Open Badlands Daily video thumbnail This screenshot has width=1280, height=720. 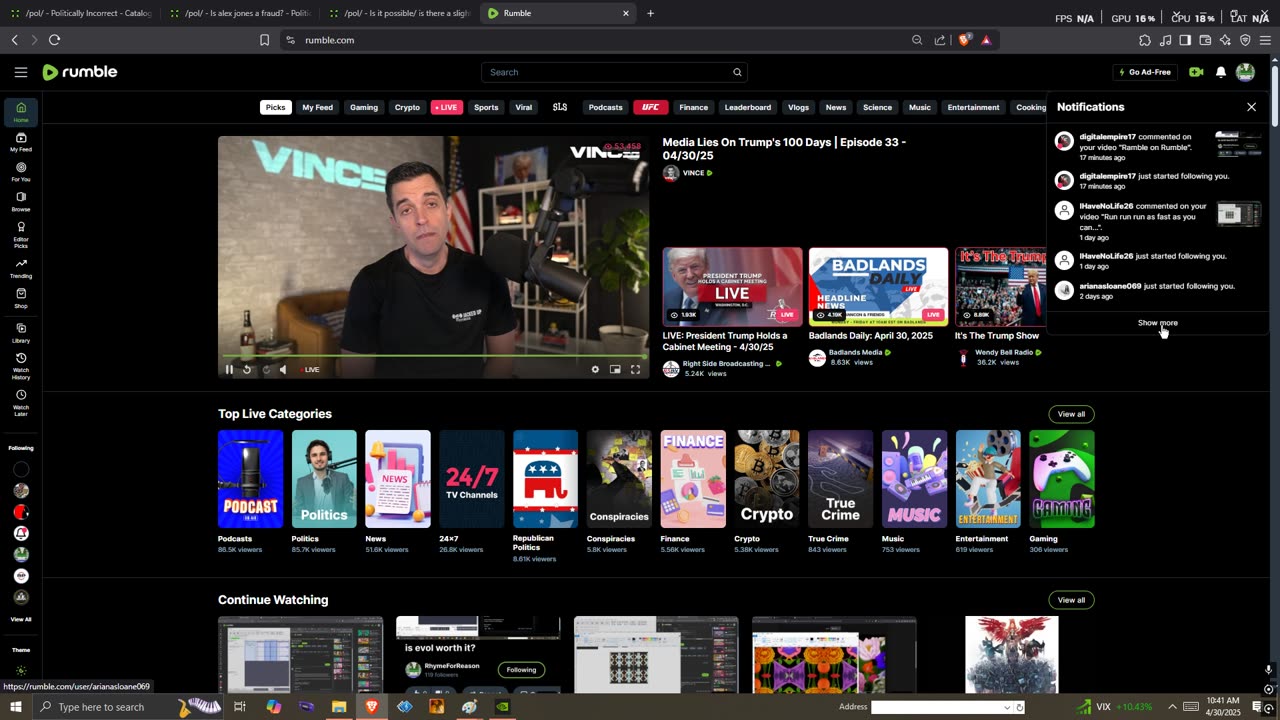pyautogui.click(x=878, y=287)
